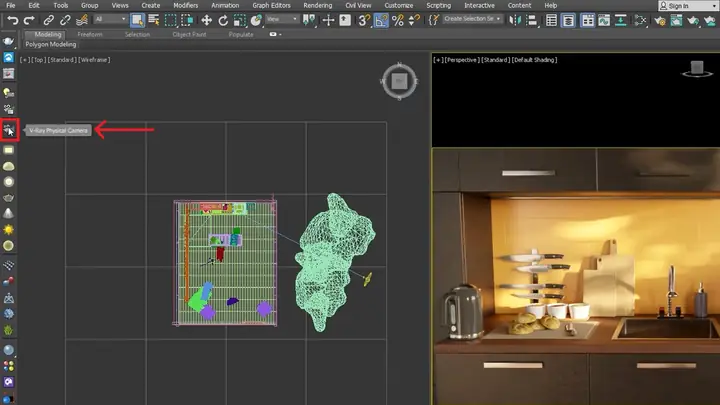Viewport: 720px width, 405px height.
Task: Toggle the Keyboard Shortcut Override icon
Action: [345, 20]
